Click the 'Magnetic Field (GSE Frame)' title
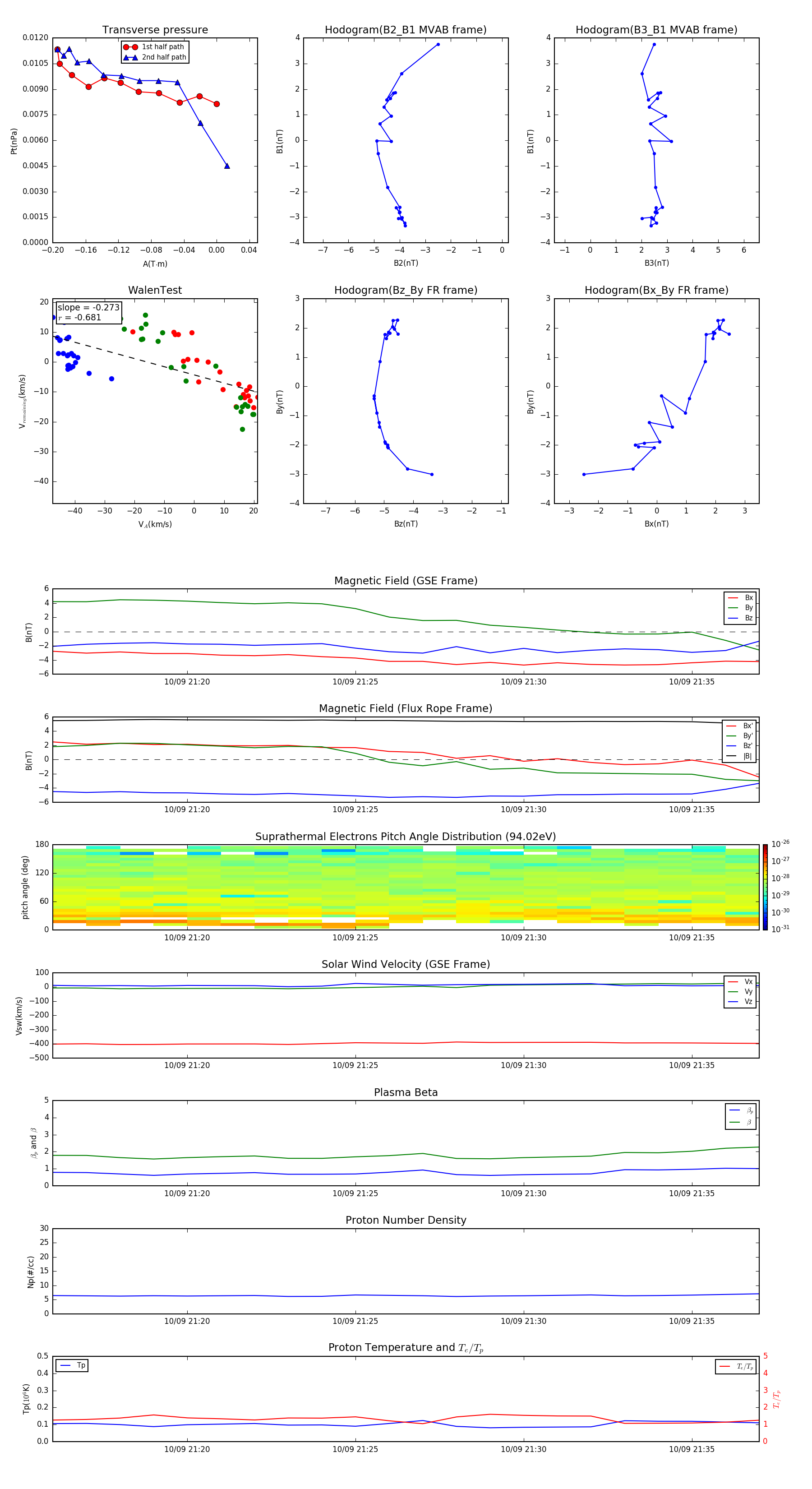812x1489 pixels. tap(406, 580)
